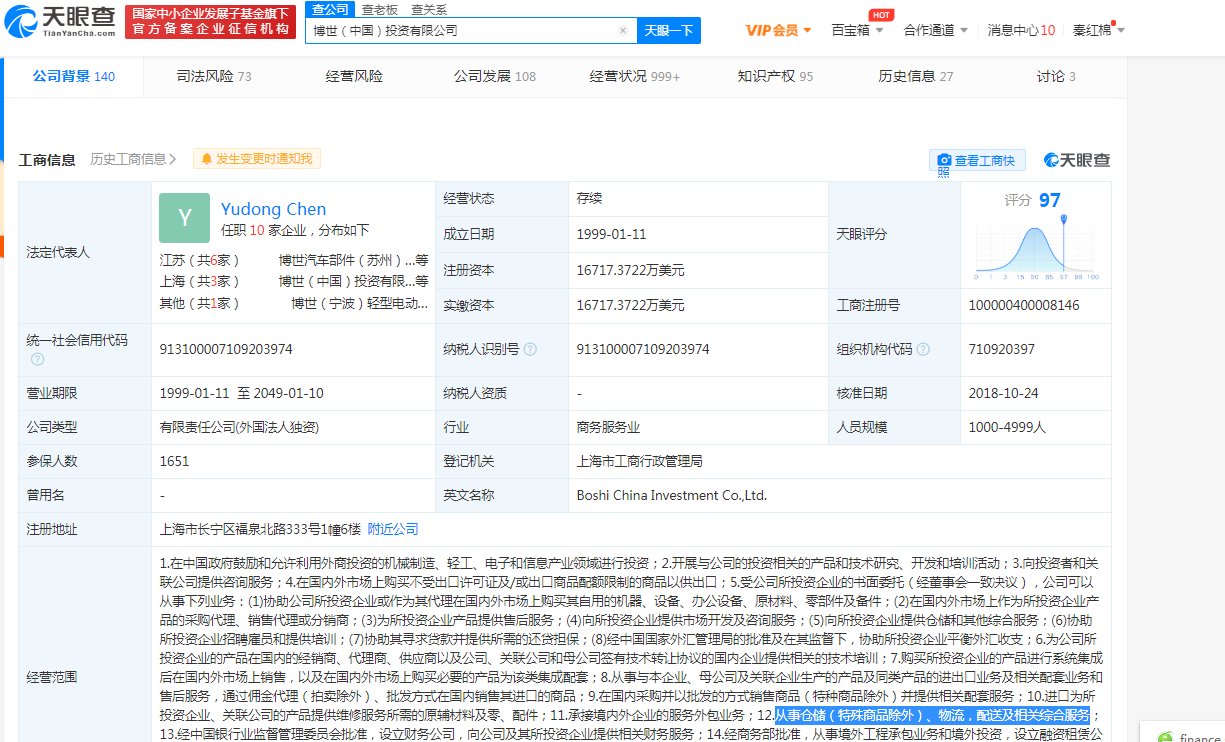Click the 查看工商快照 camera button
Screen dimensions: 1225x742
tap(977, 161)
